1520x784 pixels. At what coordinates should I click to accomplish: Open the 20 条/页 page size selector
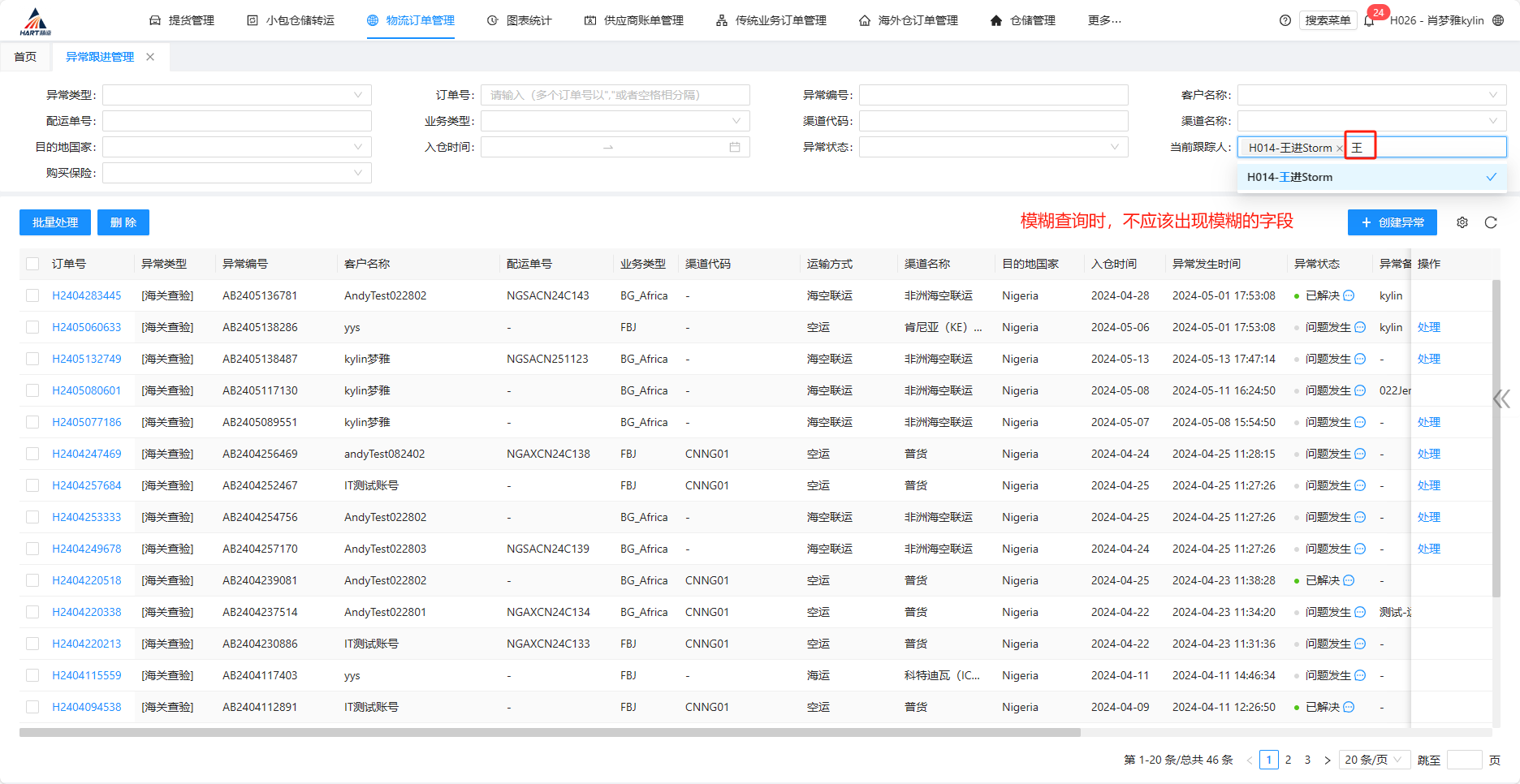[x=1372, y=760]
